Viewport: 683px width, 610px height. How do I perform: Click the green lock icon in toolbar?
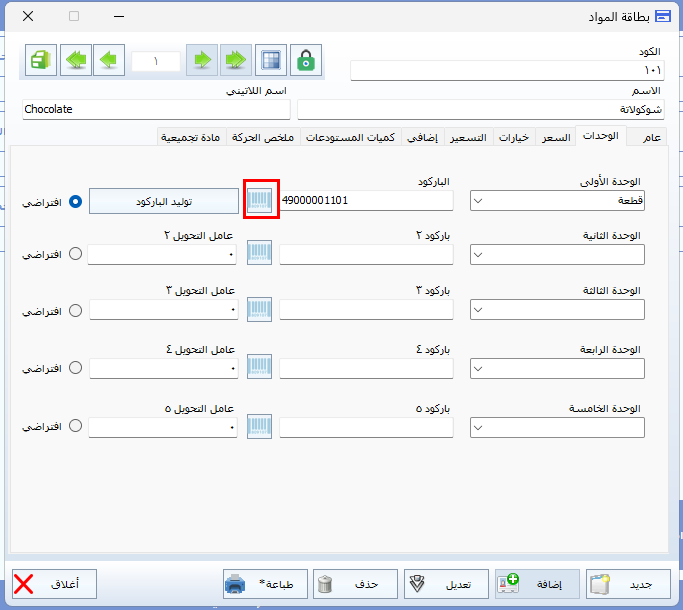[x=306, y=60]
